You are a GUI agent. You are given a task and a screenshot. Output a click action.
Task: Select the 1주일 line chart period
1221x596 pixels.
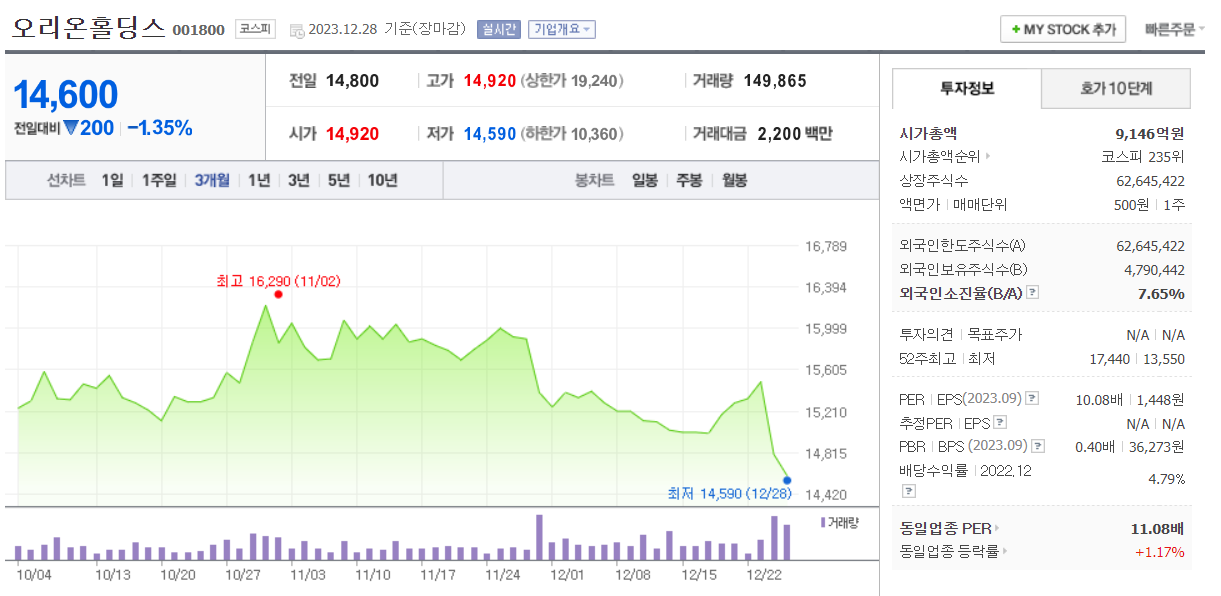coord(158,180)
